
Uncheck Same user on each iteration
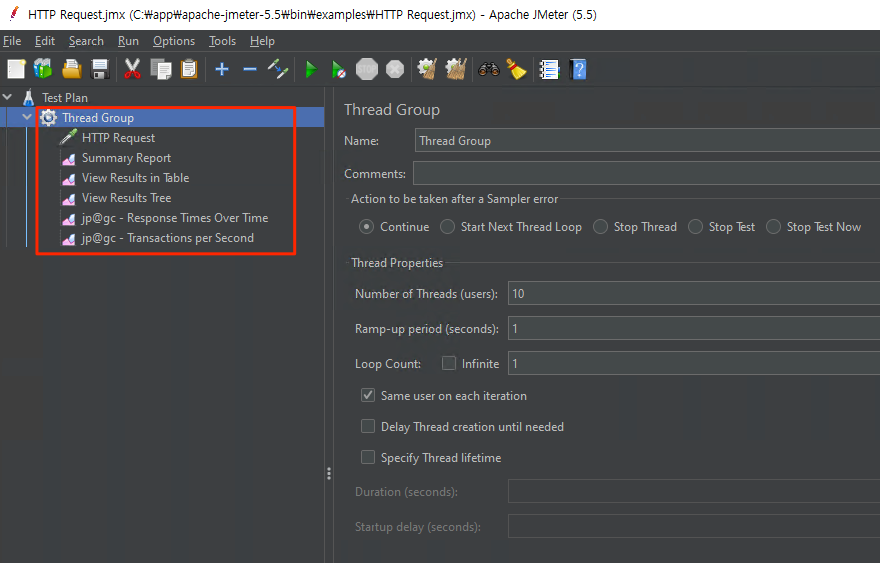(368, 395)
